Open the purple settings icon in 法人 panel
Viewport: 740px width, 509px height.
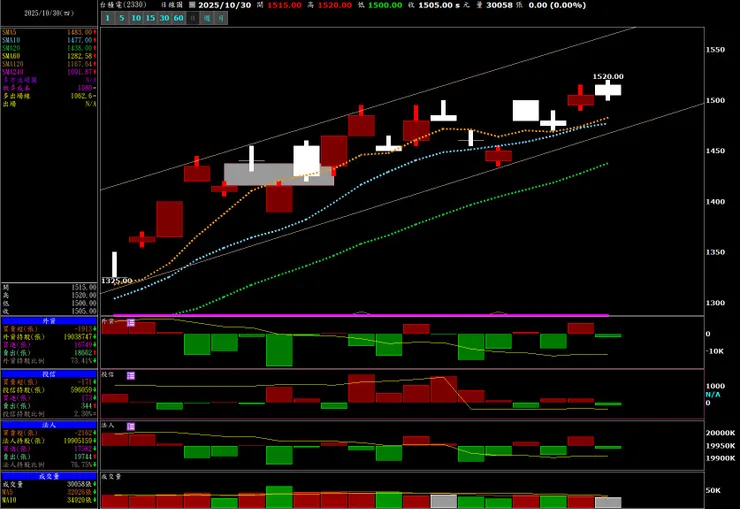click(131, 426)
